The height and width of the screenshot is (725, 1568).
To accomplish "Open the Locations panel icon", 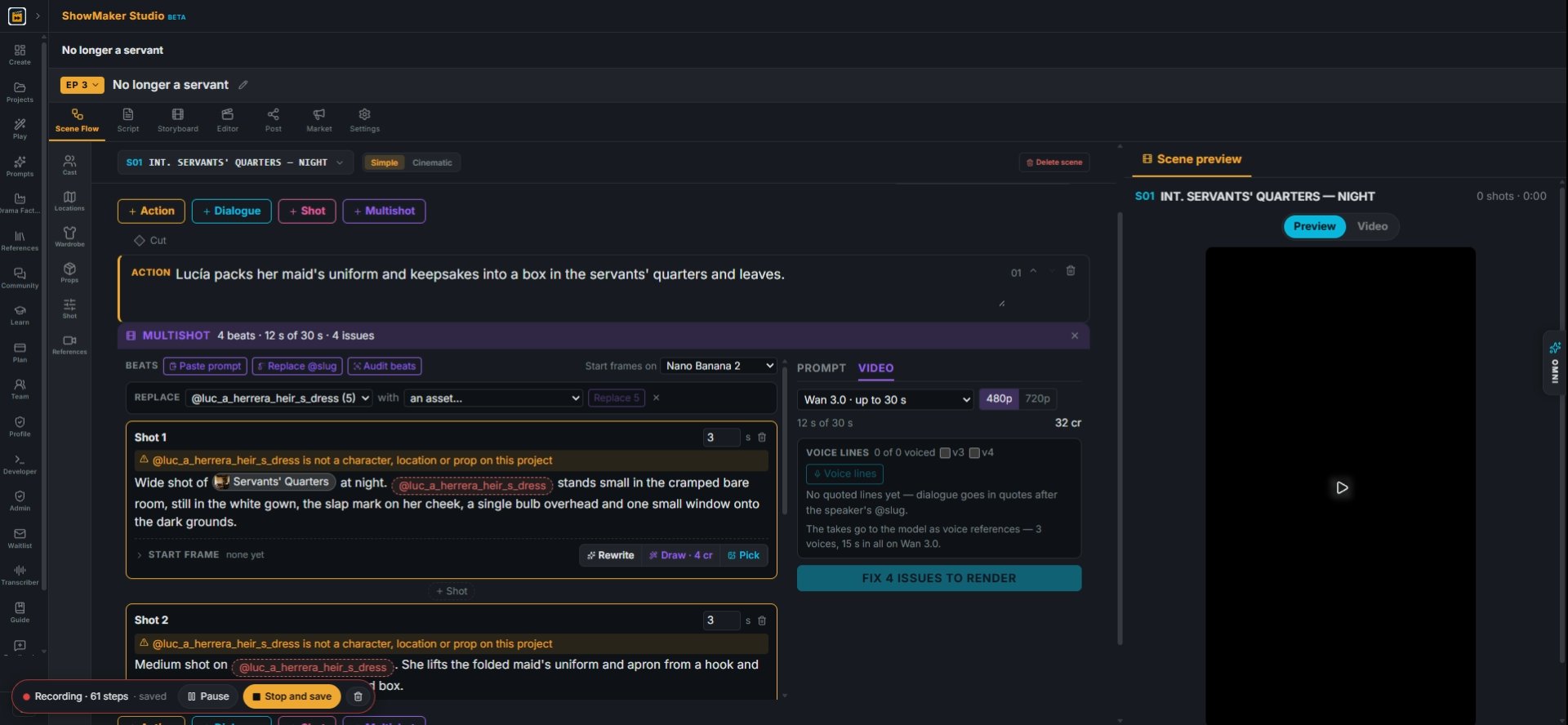I will (69, 201).
